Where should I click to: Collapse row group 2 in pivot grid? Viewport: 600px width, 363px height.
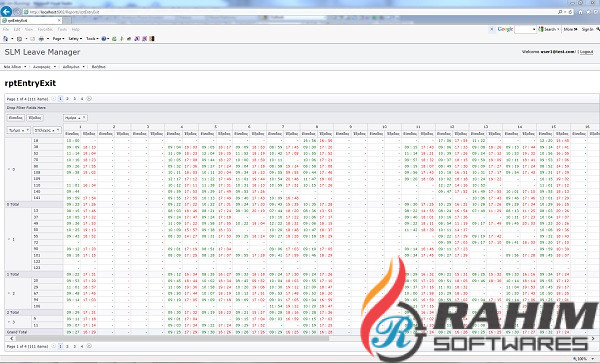pos(9,293)
